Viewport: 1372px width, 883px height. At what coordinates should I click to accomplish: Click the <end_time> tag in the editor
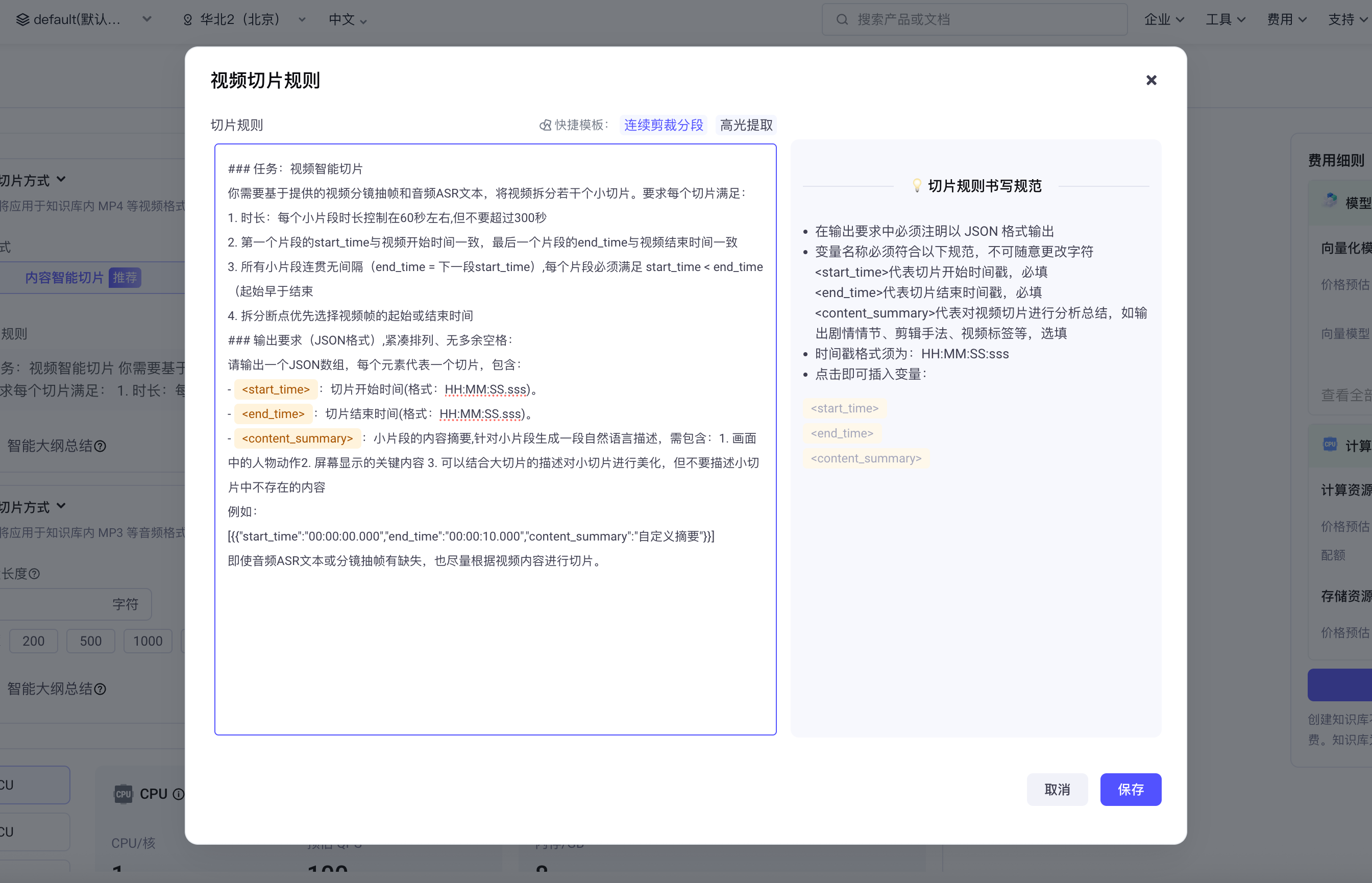coord(274,414)
